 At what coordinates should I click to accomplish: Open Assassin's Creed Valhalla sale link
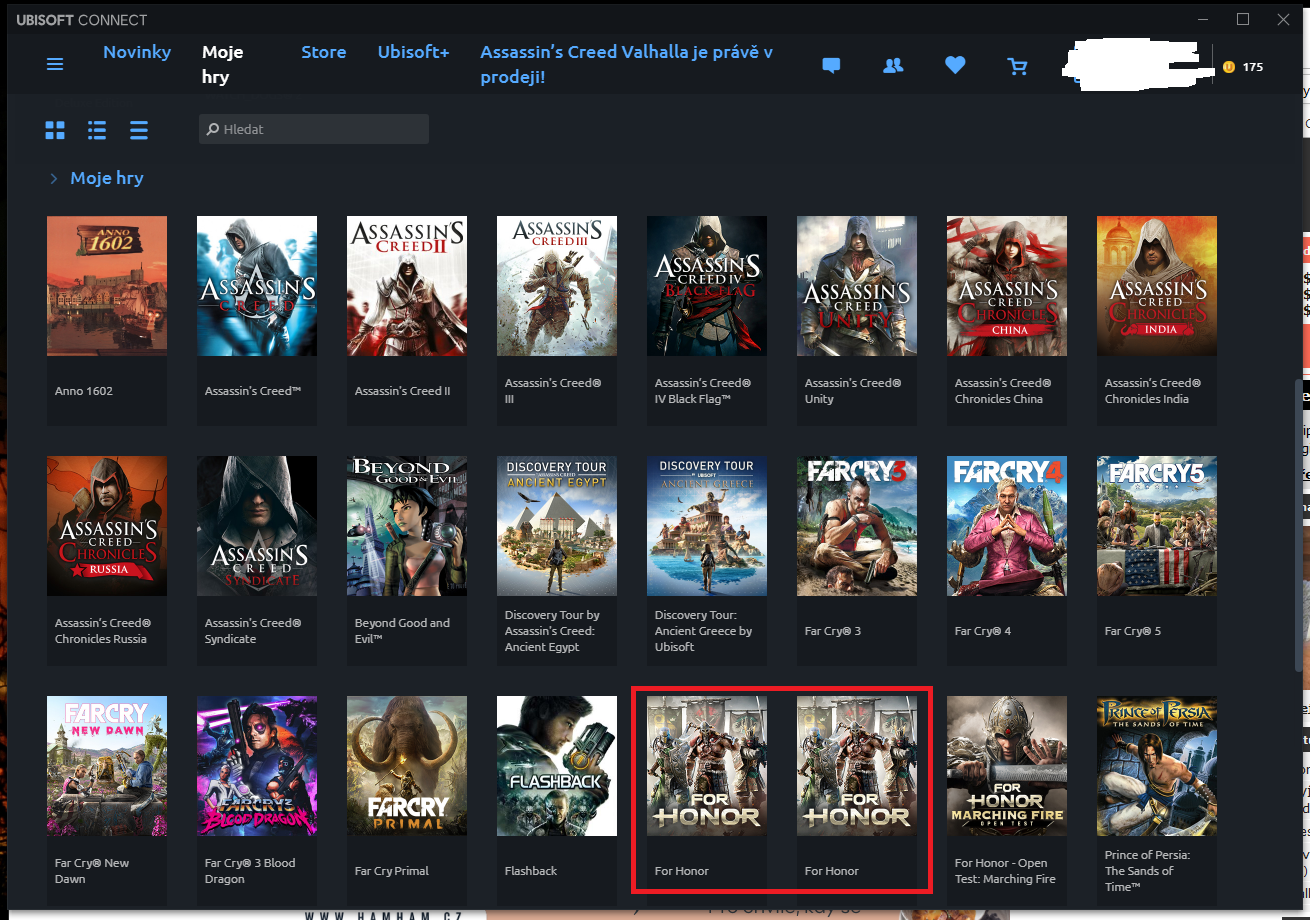click(626, 64)
